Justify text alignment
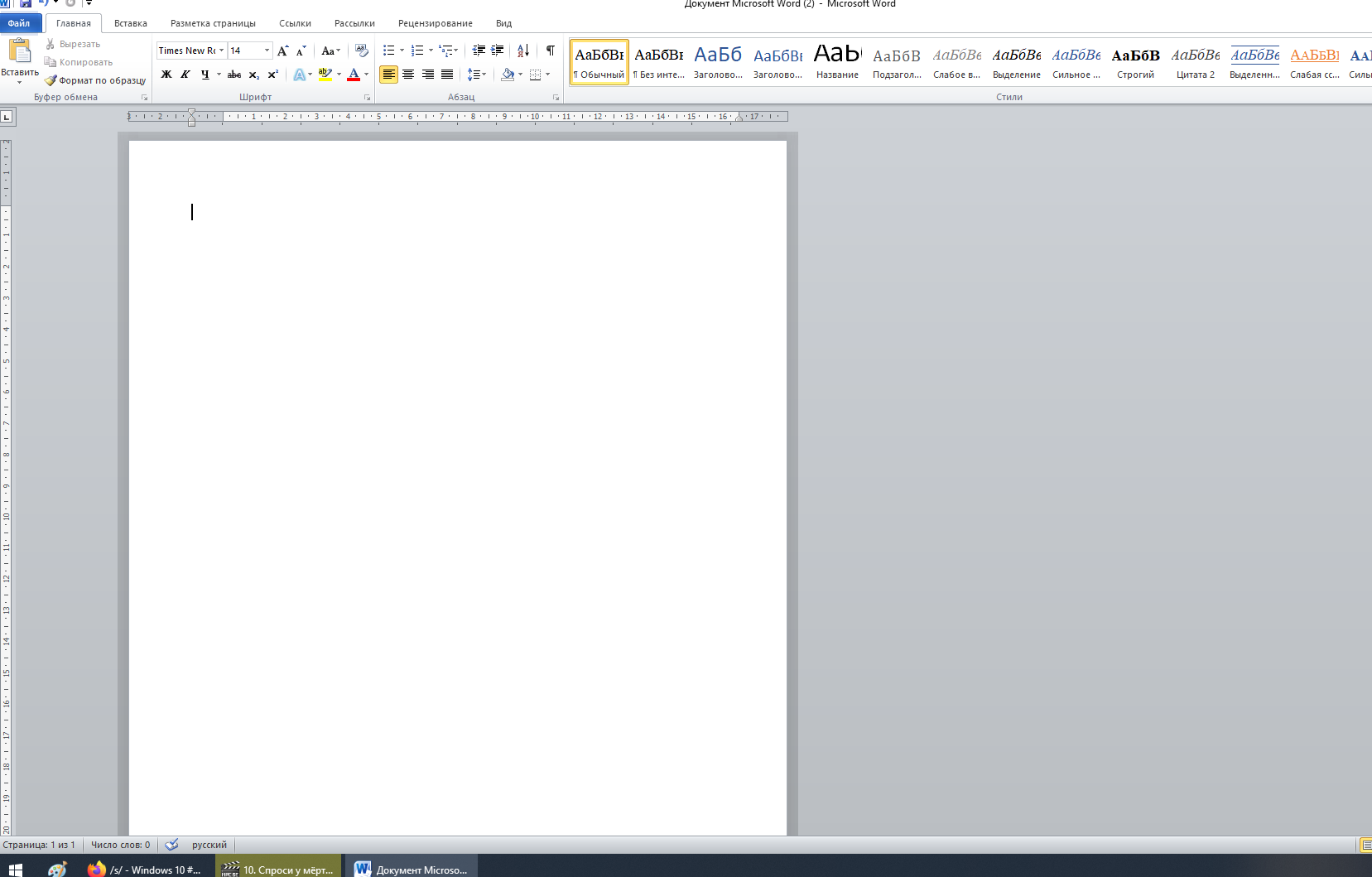The height and width of the screenshot is (877, 1372). pos(447,75)
